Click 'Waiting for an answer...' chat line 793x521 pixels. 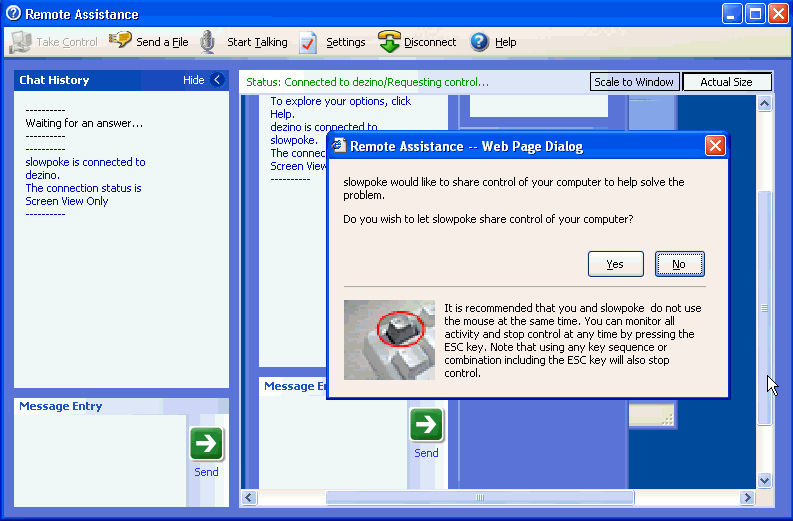coord(84,123)
